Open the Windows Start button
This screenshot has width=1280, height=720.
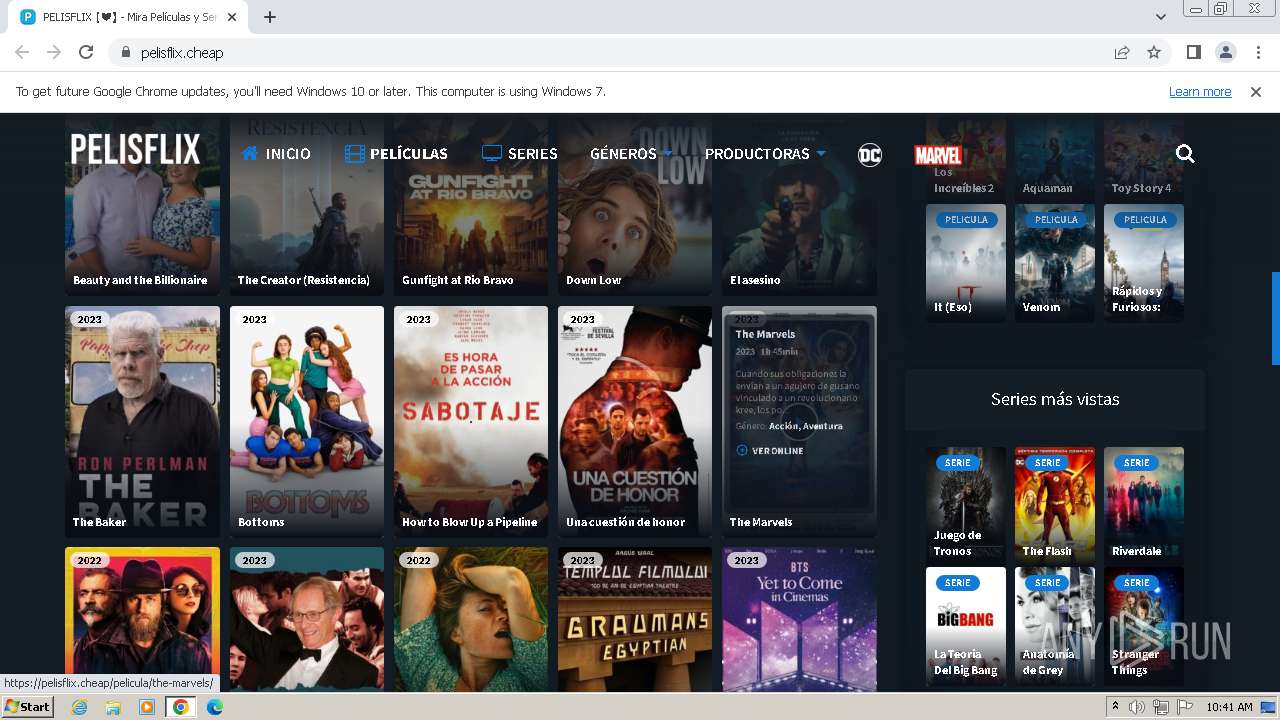(28, 707)
